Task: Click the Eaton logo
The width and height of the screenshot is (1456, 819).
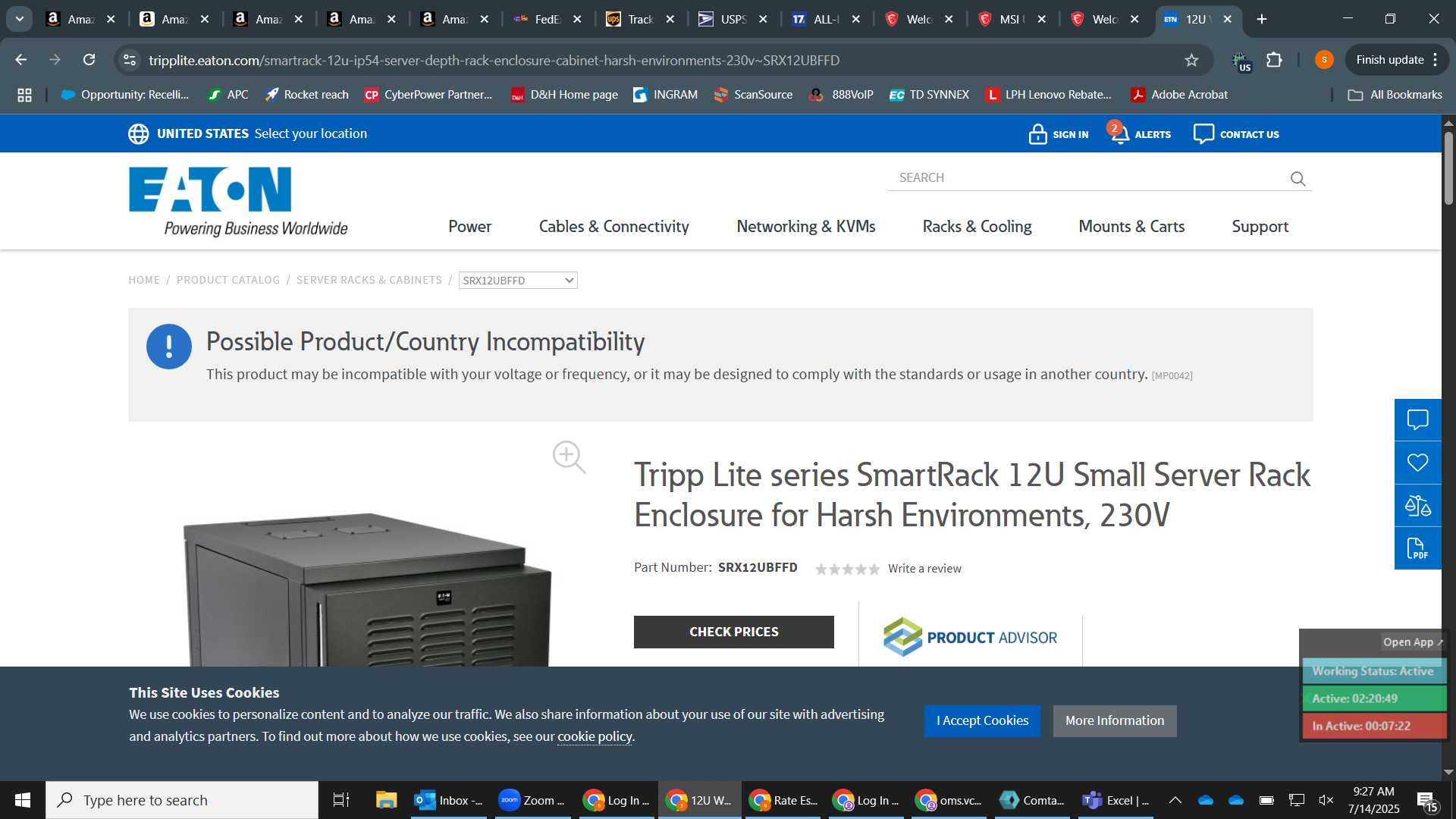Action: pos(238,202)
